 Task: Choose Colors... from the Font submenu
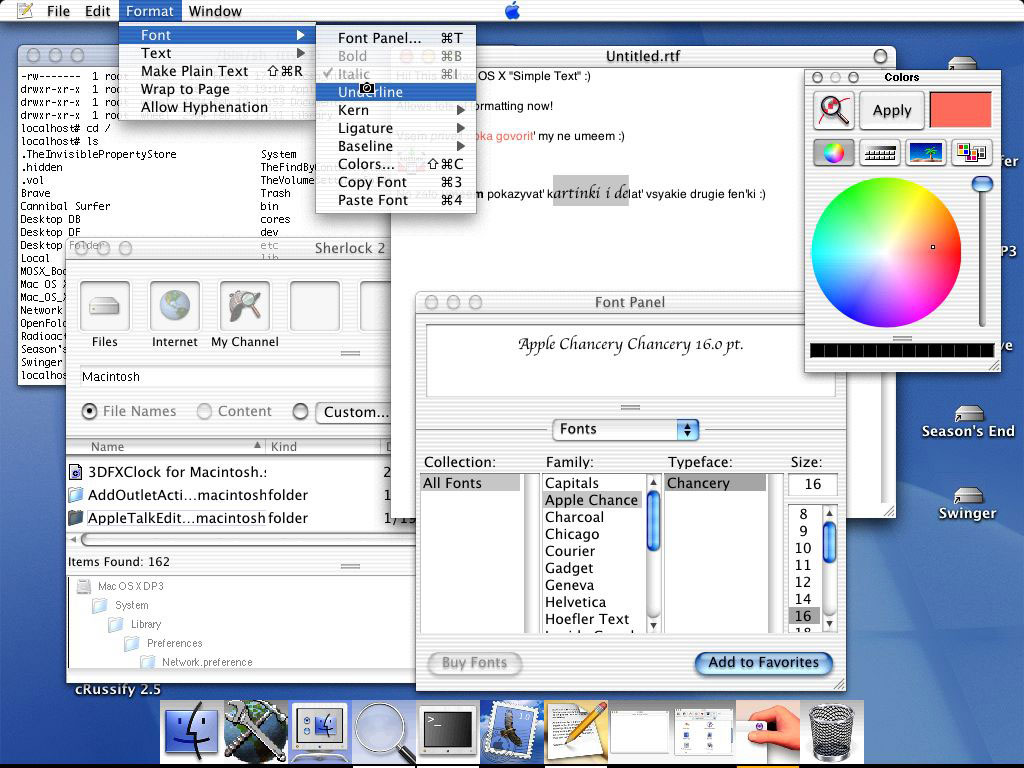click(x=396, y=164)
